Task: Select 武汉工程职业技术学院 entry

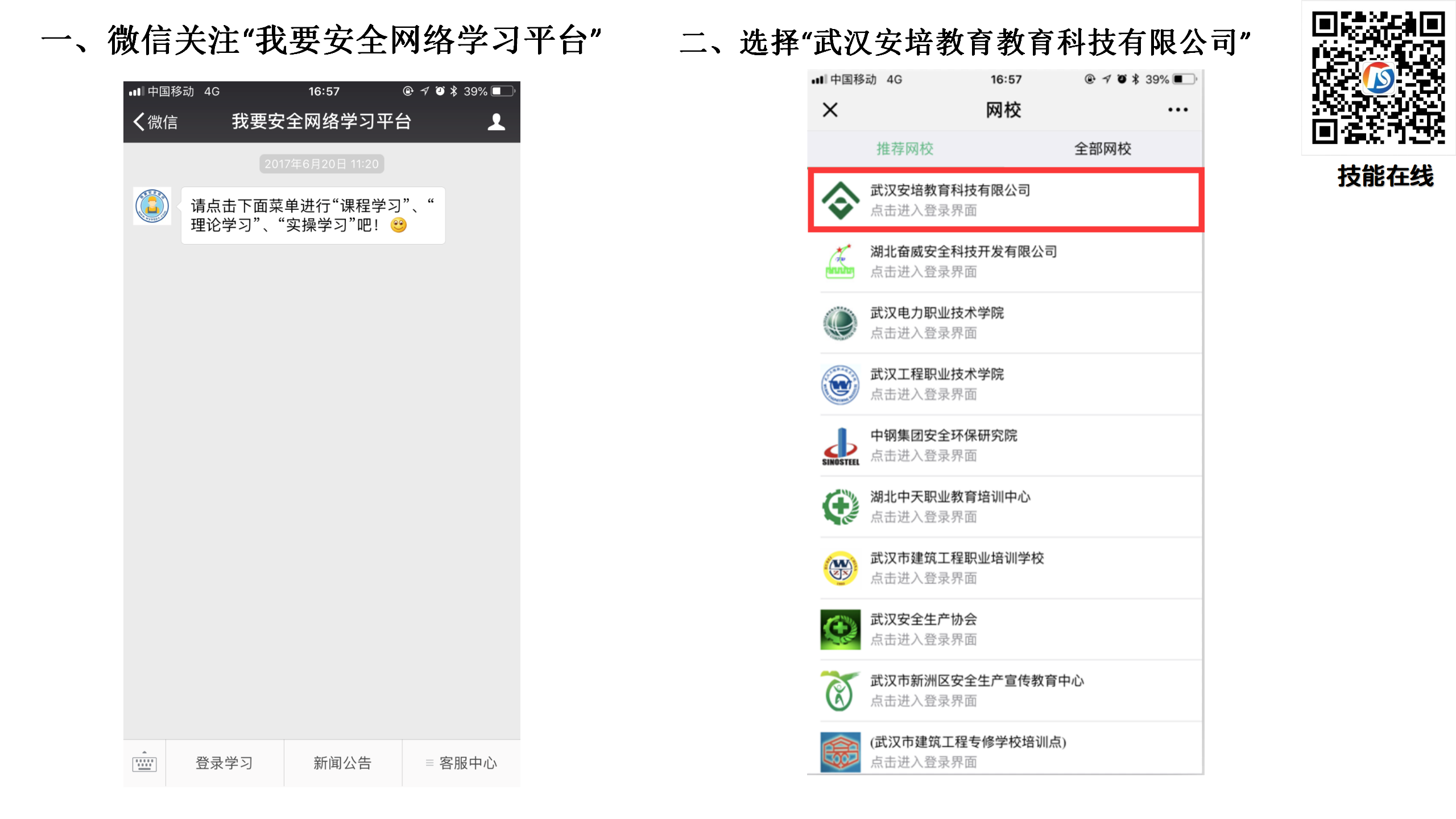Action: pyautogui.click(x=1006, y=384)
